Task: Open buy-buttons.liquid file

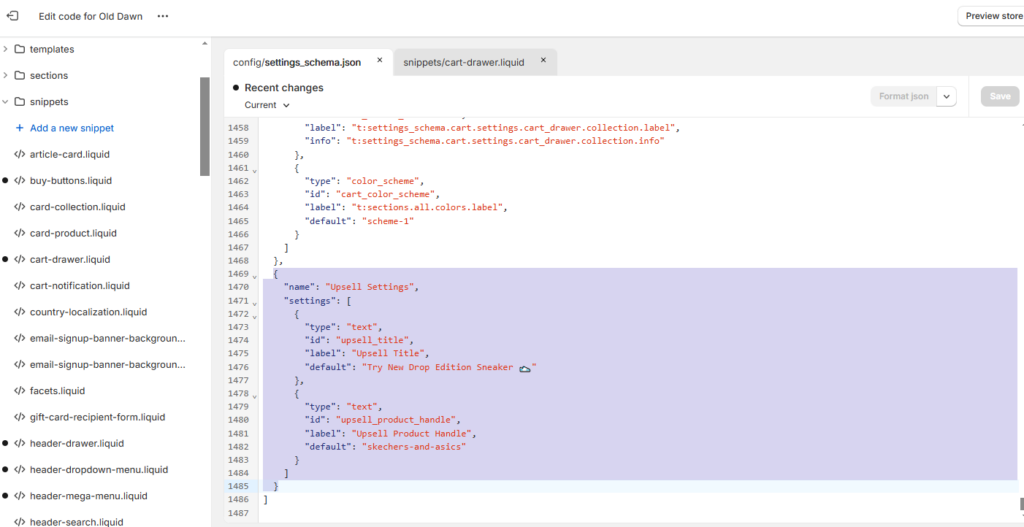Action: 71,181
